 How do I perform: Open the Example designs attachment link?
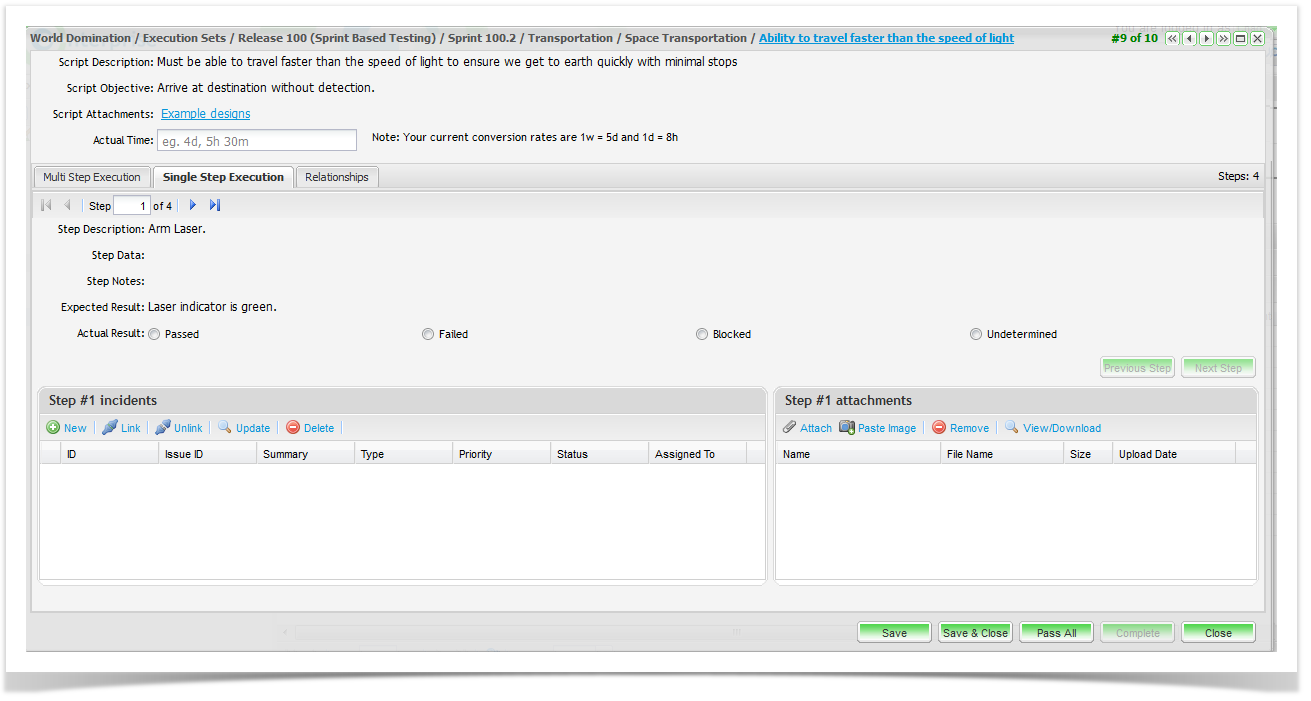pos(205,114)
